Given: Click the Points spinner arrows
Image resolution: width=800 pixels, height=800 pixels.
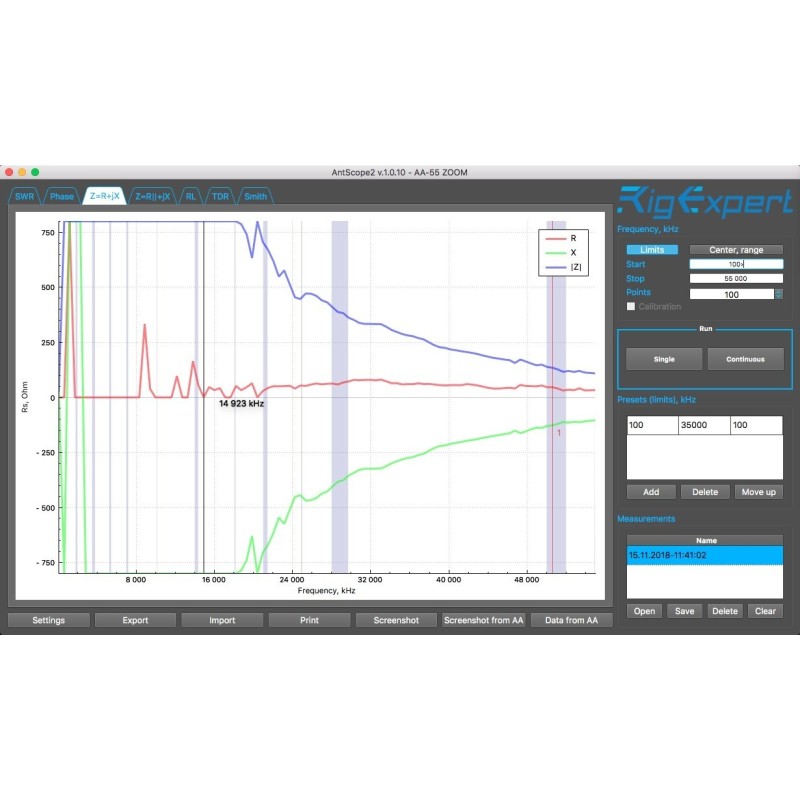Looking at the screenshot, I should point(779,294).
